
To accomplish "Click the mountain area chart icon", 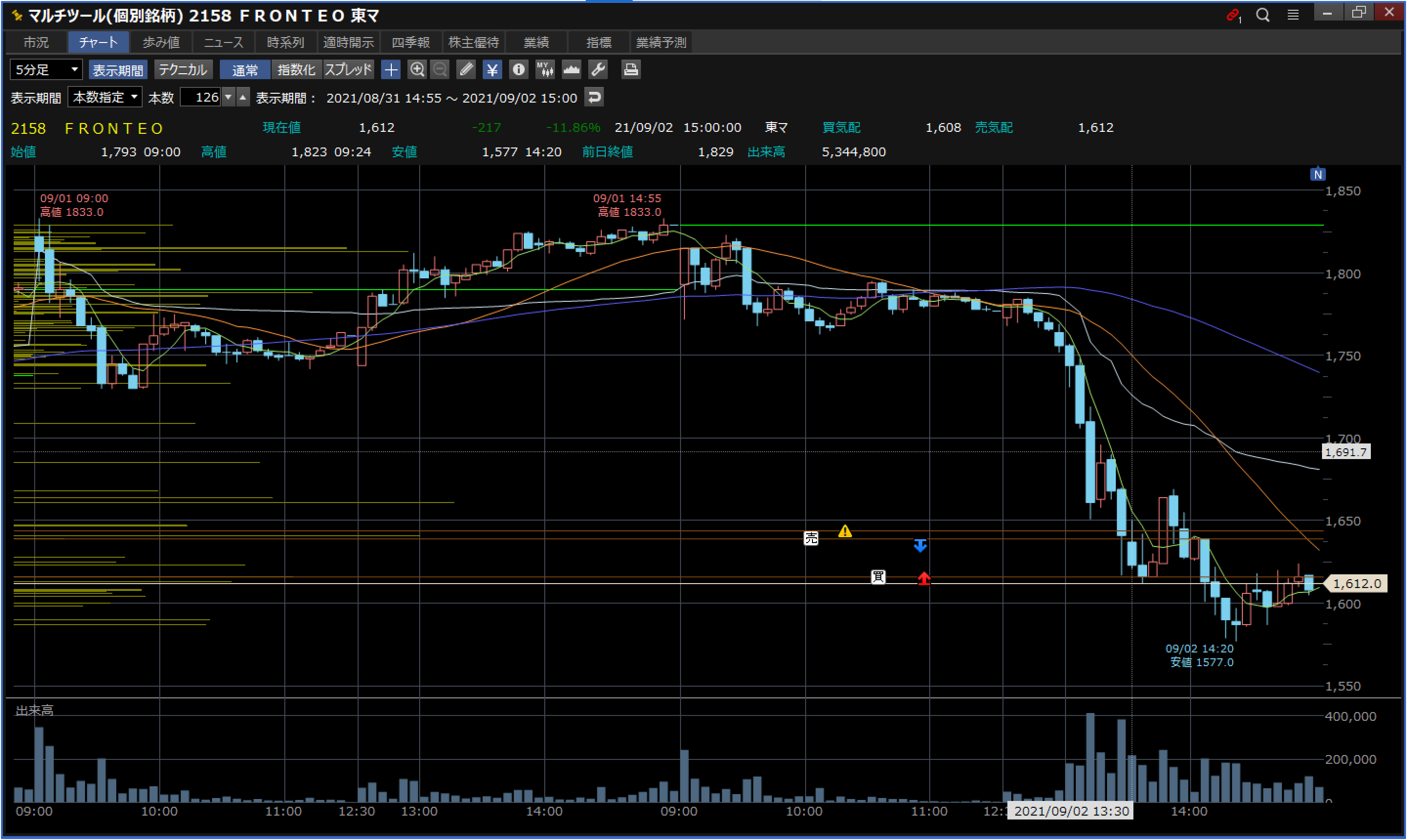I will click(x=571, y=70).
